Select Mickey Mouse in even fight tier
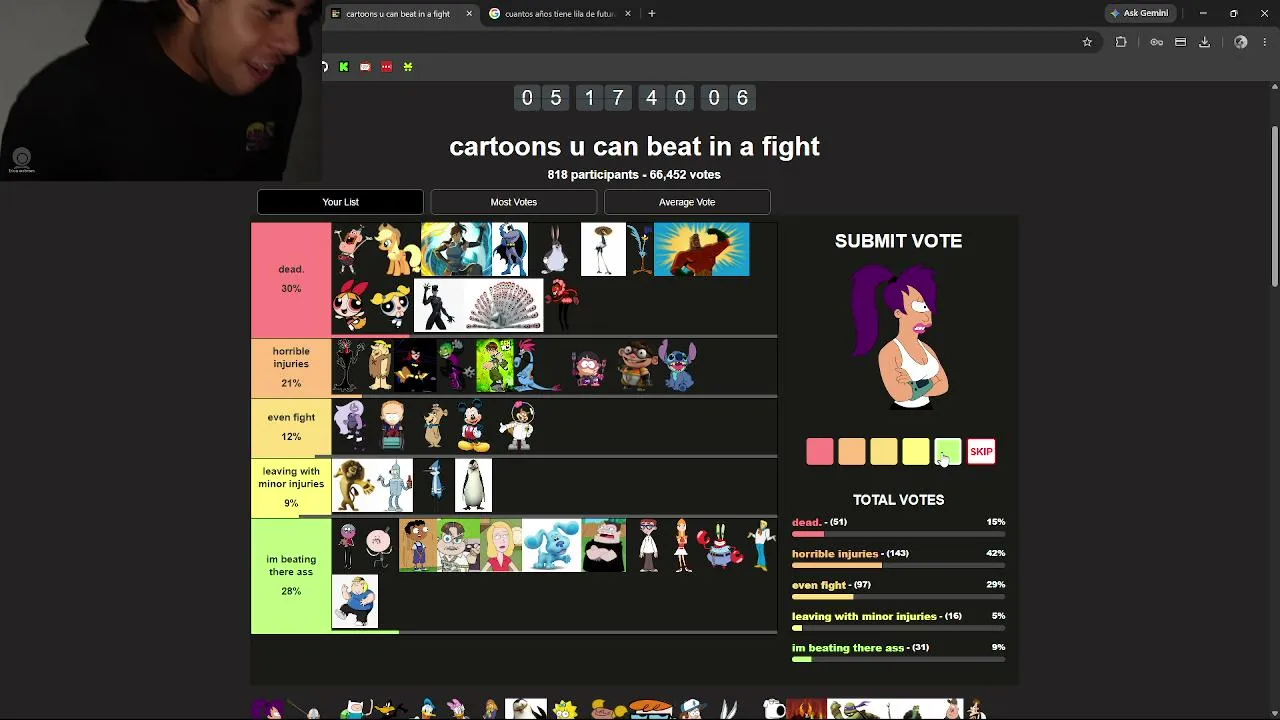Viewport: 1280px width, 720px height. coord(473,426)
